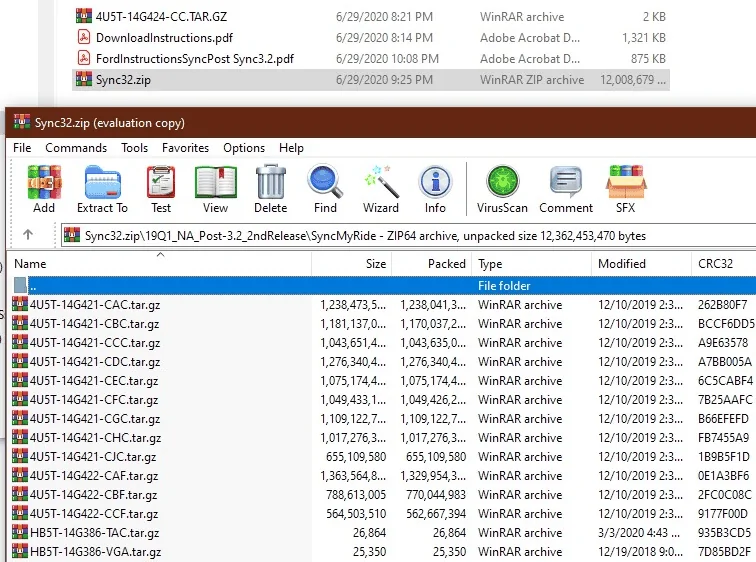Screen dimensions: 756x562
Task: Sort by the Packed column header
Action: pyautogui.click(x=432, y=264)
